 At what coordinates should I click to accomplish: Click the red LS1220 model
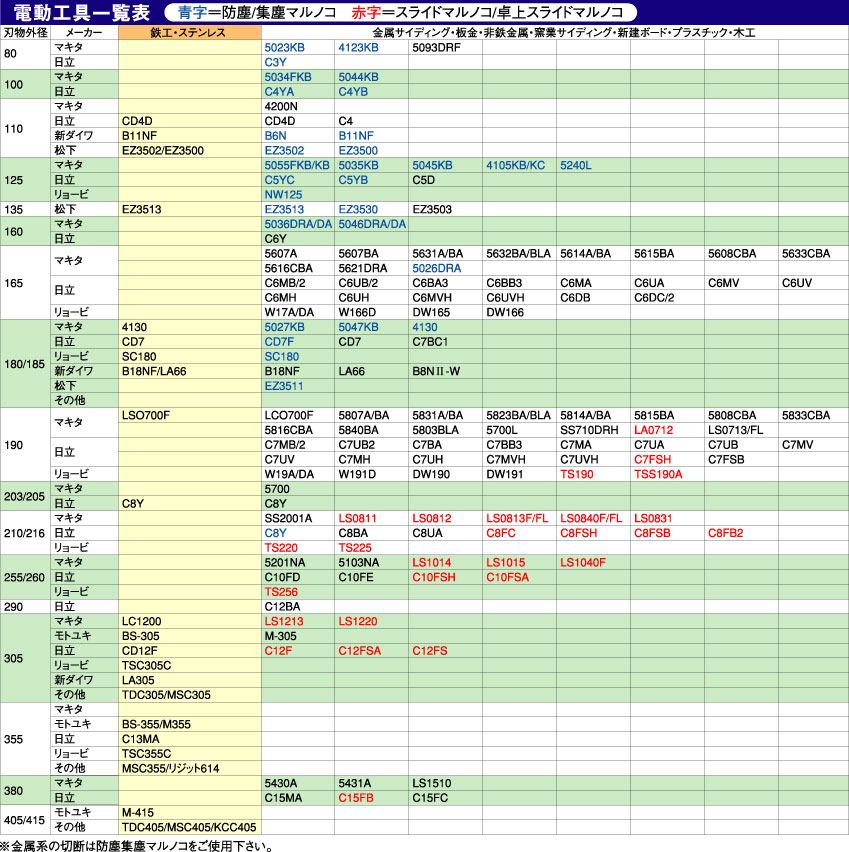[358, 621]
